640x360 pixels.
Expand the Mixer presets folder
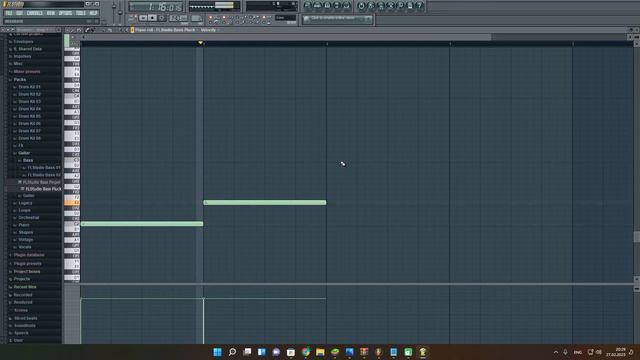(x=27, y=71)
